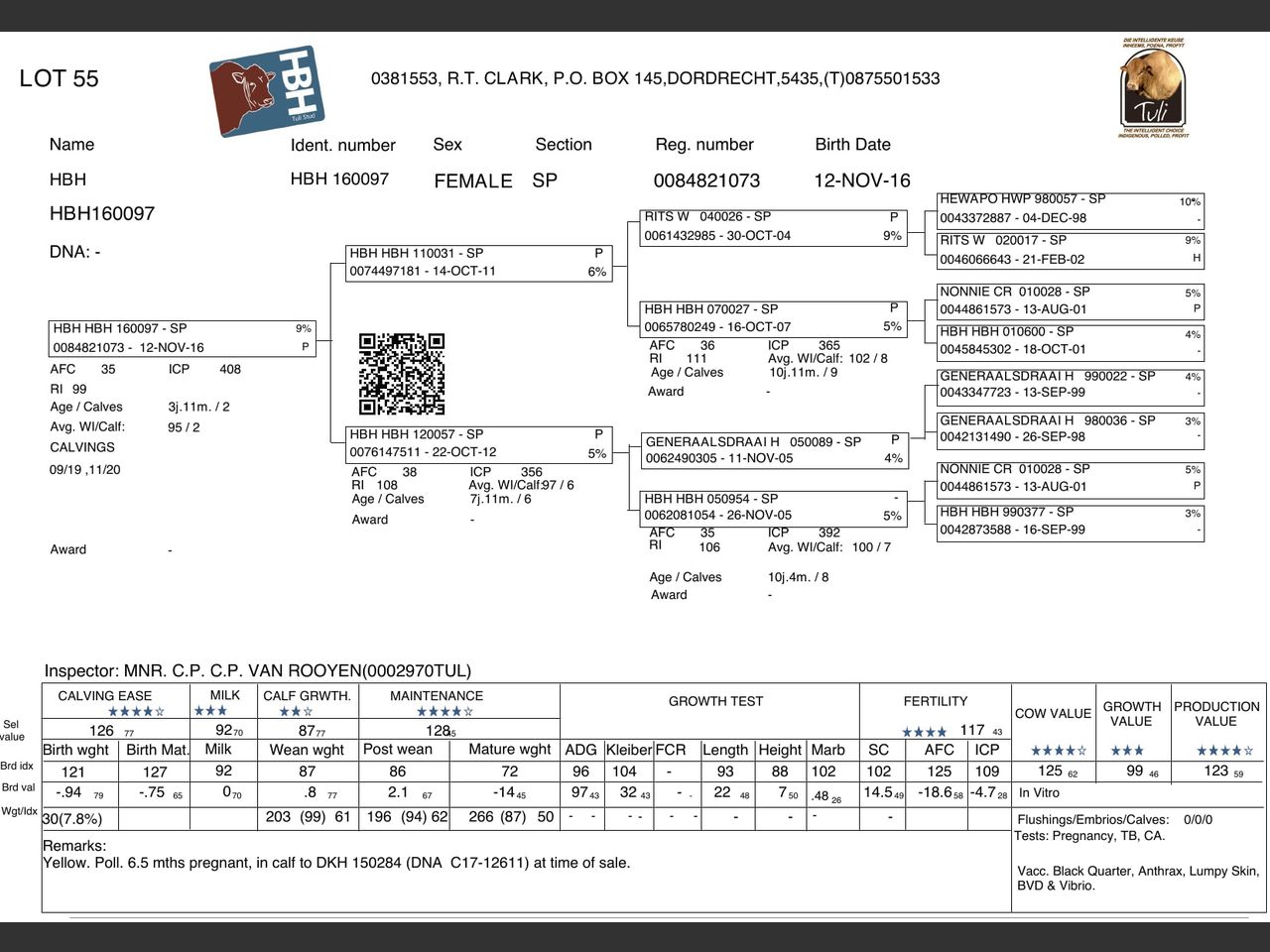This screenshot has width=1270, height=952.
Task: Click the QR code image
Action: click(402, 374)
